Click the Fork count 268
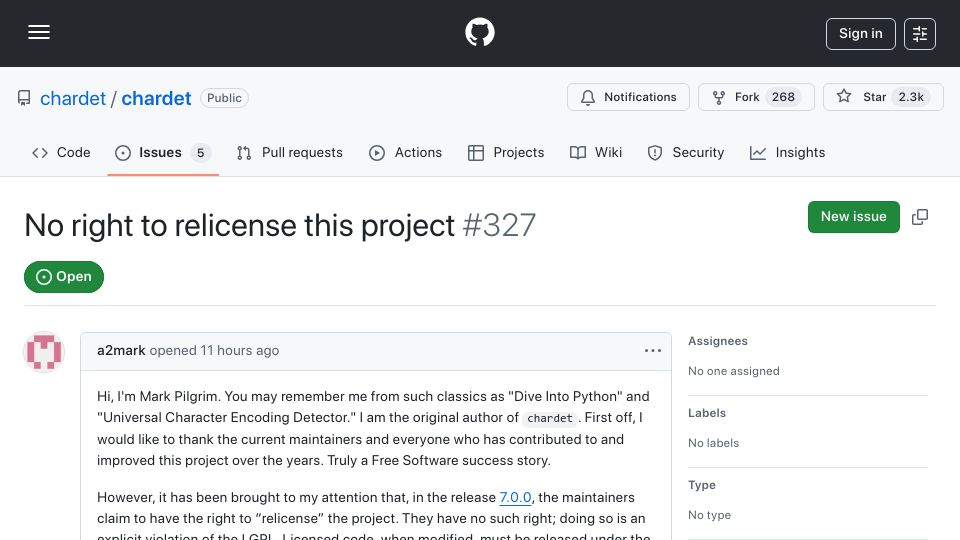This screenshot has height=540, width=960. click(783, 97)
